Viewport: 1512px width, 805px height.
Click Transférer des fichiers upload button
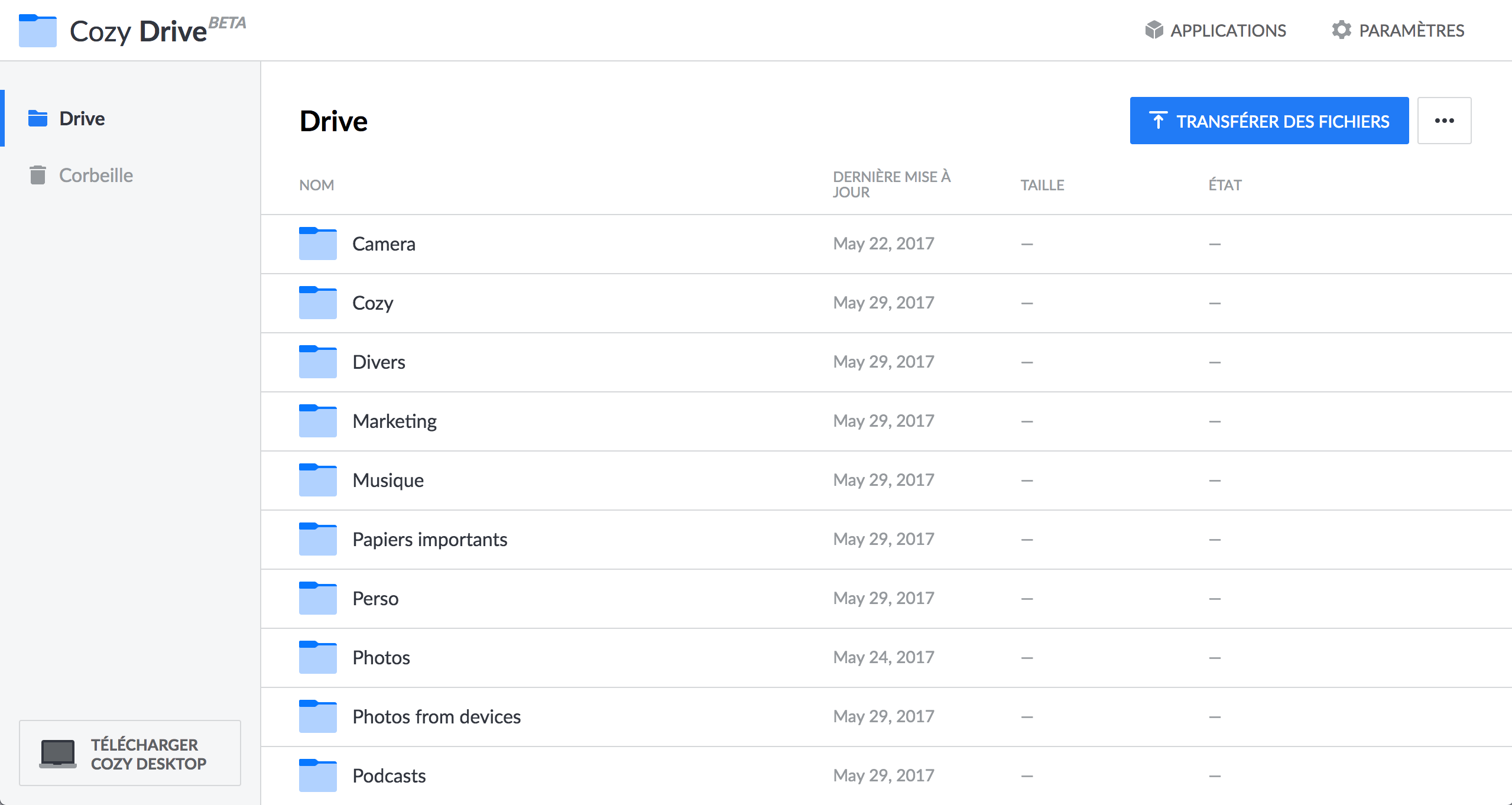(1268, 121)
